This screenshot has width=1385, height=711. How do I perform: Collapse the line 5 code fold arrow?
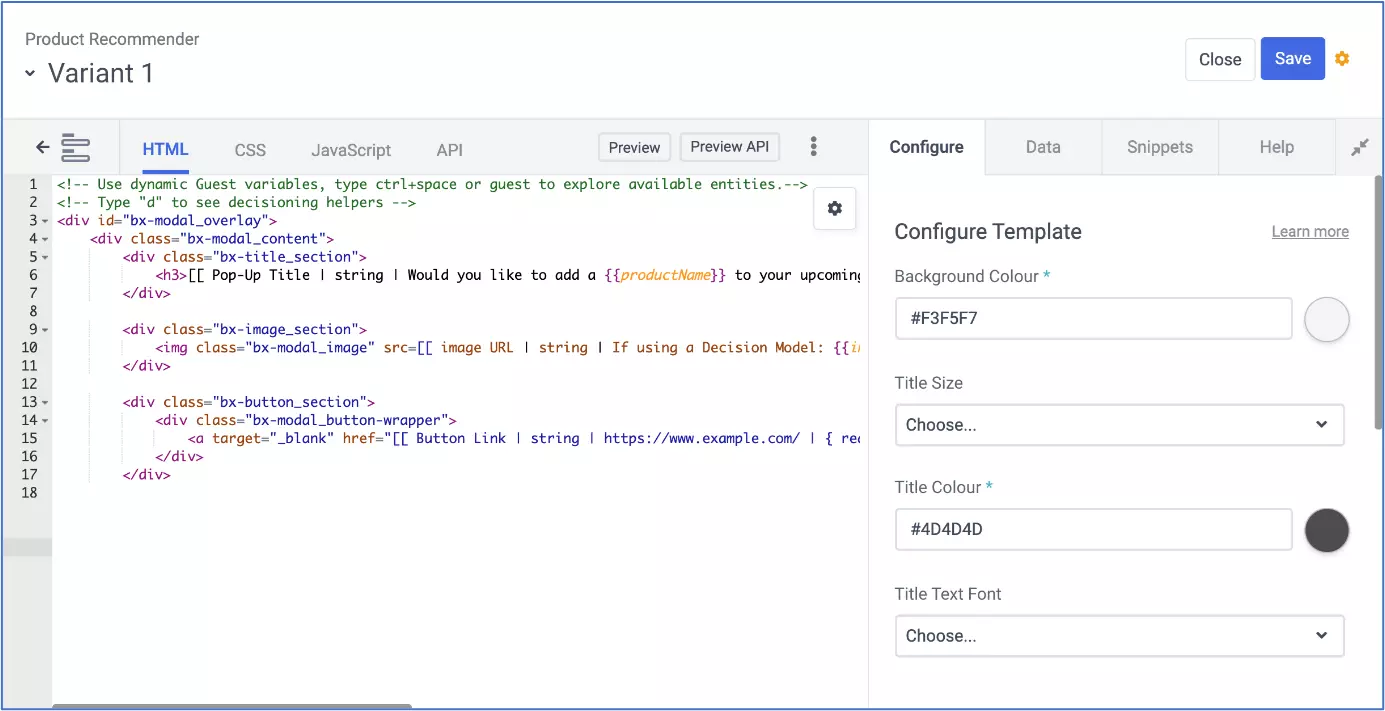point(46,257)
